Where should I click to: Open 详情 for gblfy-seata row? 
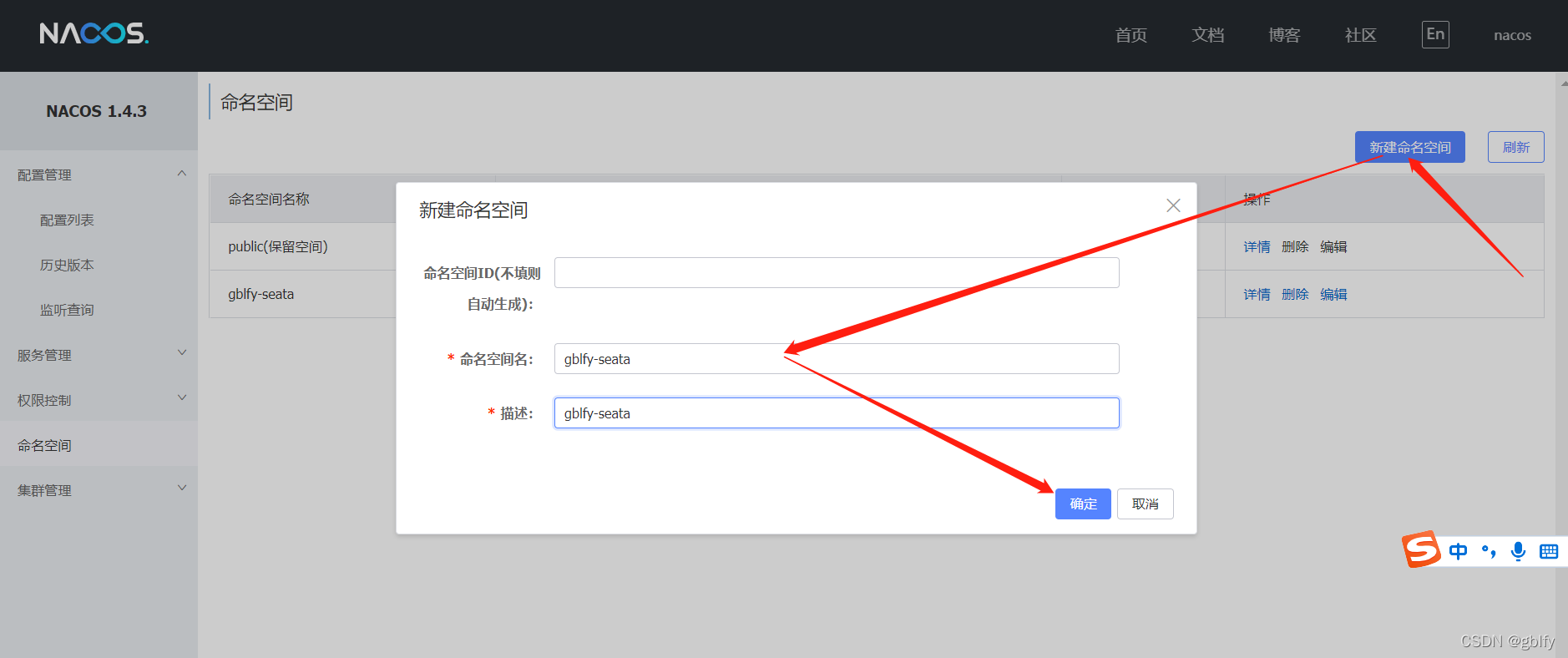tap(1257, 294)
